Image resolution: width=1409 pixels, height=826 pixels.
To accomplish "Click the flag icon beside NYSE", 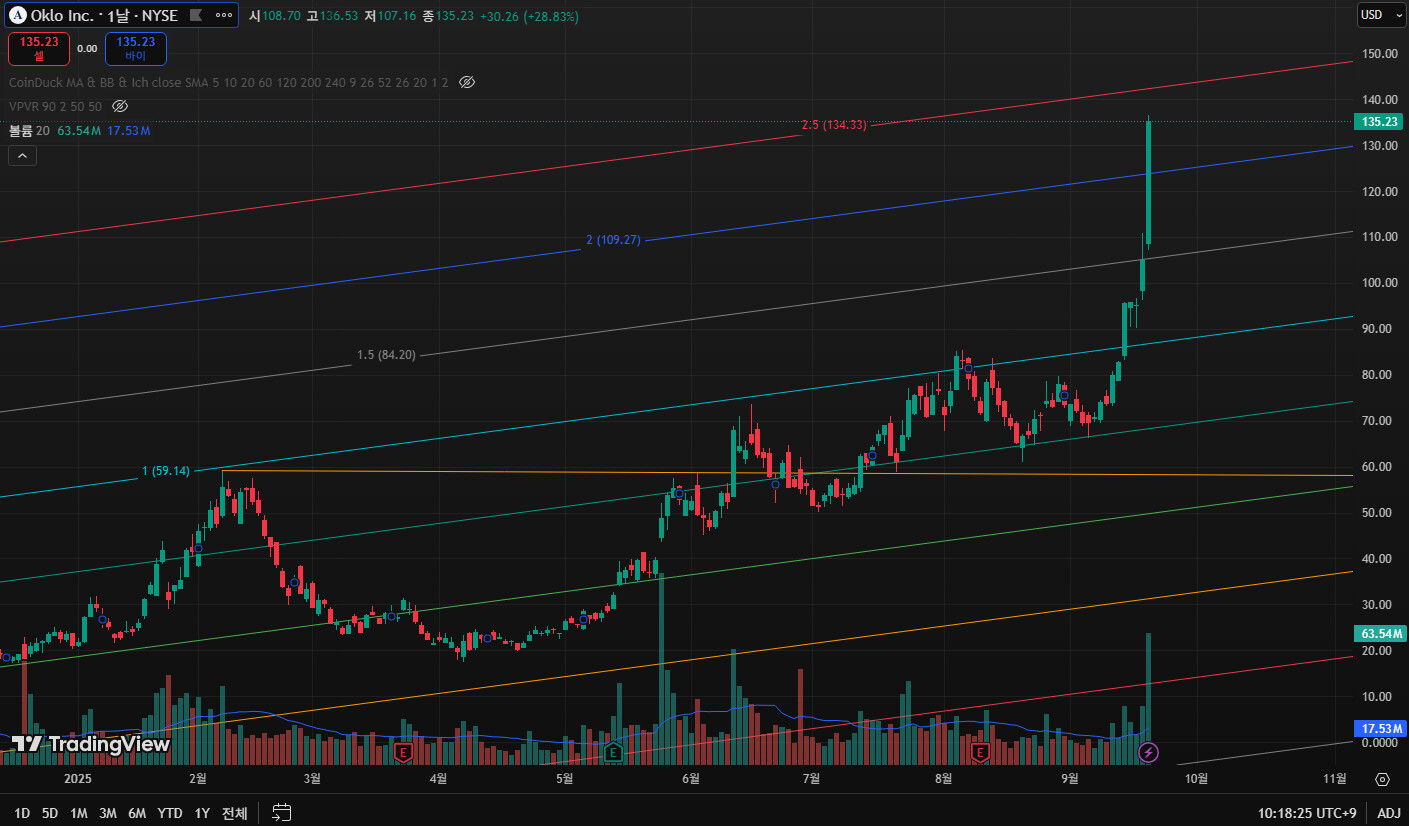I will point(195,15).
